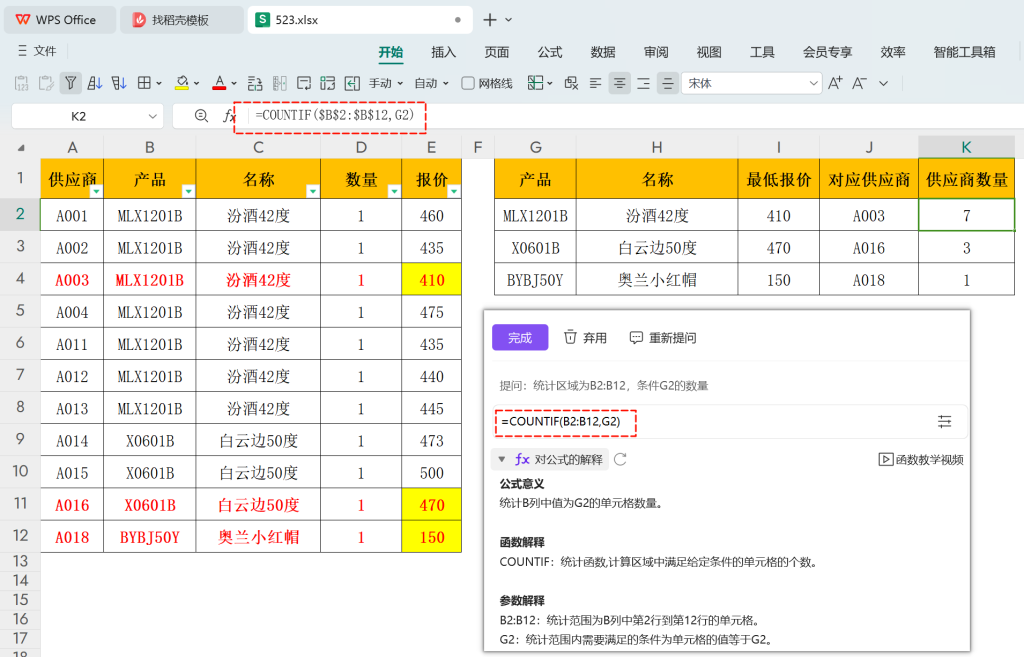
Task: Click the center align icon
Action: tap(619, 83)
